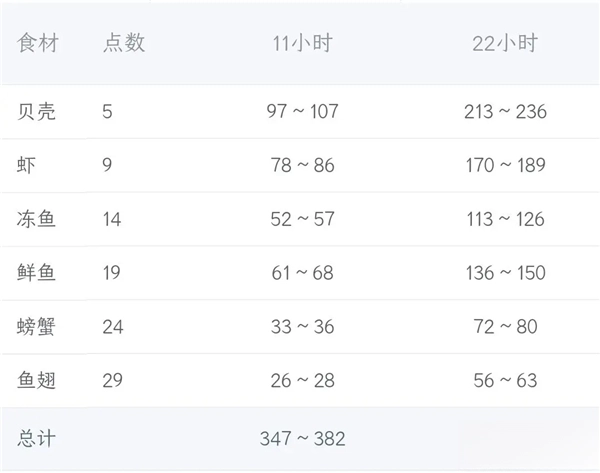Click the 总计 footer label
The width and height of the screenshot is (600, 473).
pyautogui.click(x=37, y=437)
